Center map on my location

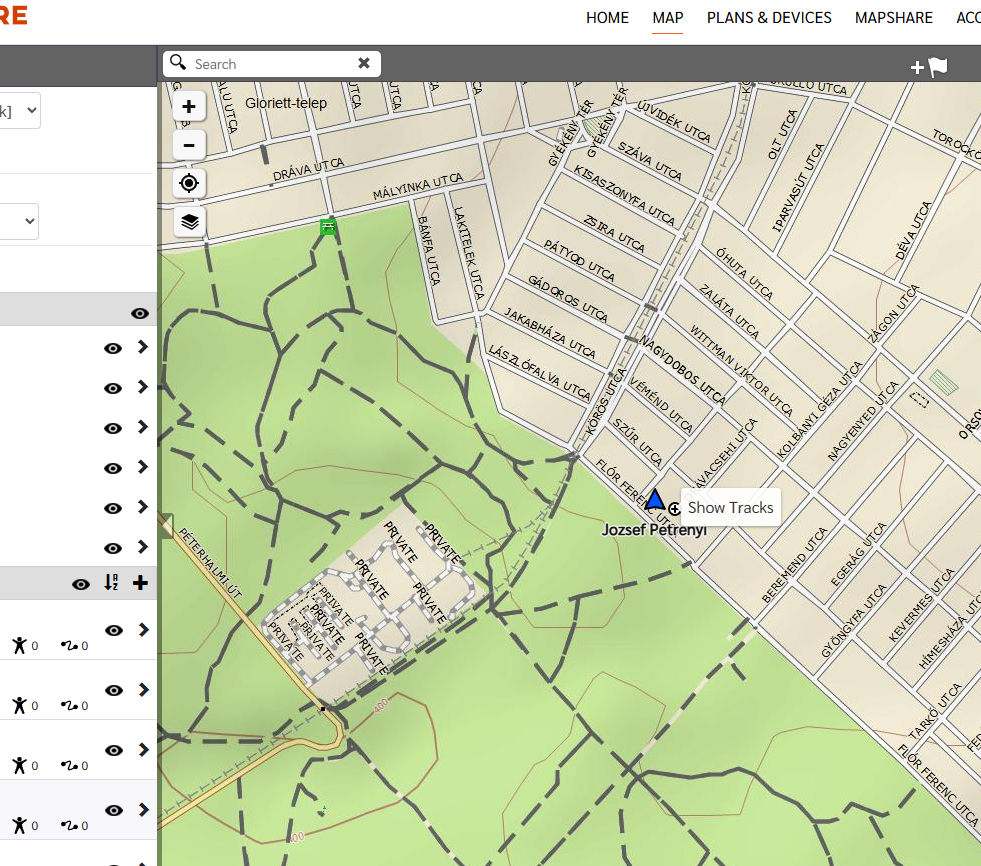point(189,183)
